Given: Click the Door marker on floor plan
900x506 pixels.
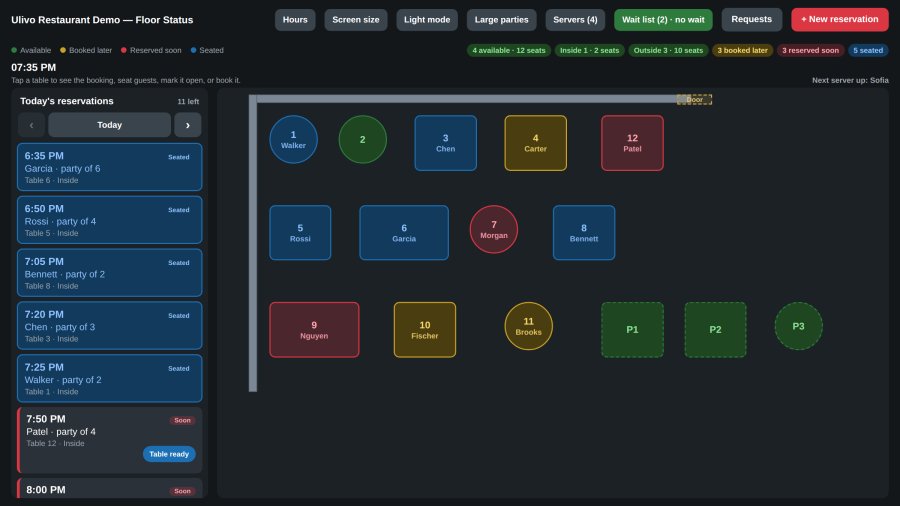Looking at the screenshot, I should (x=695, y=99).
